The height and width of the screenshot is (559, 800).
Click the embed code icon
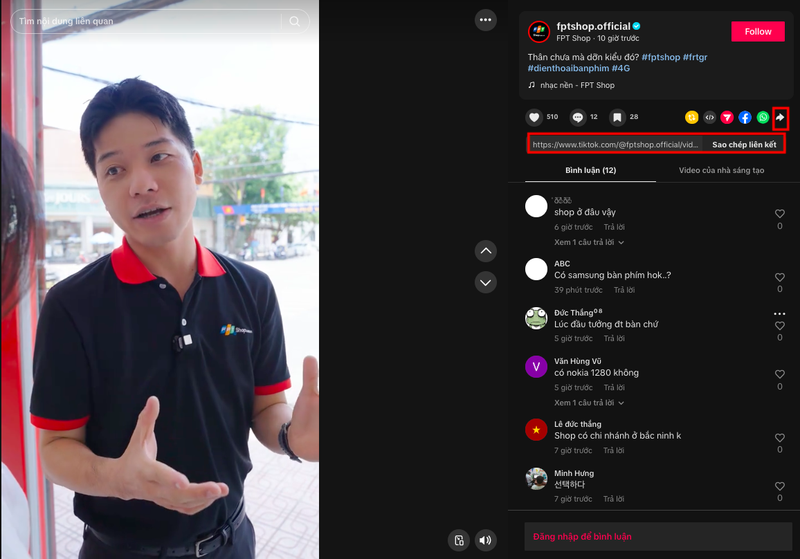click(x=709, y=117)
